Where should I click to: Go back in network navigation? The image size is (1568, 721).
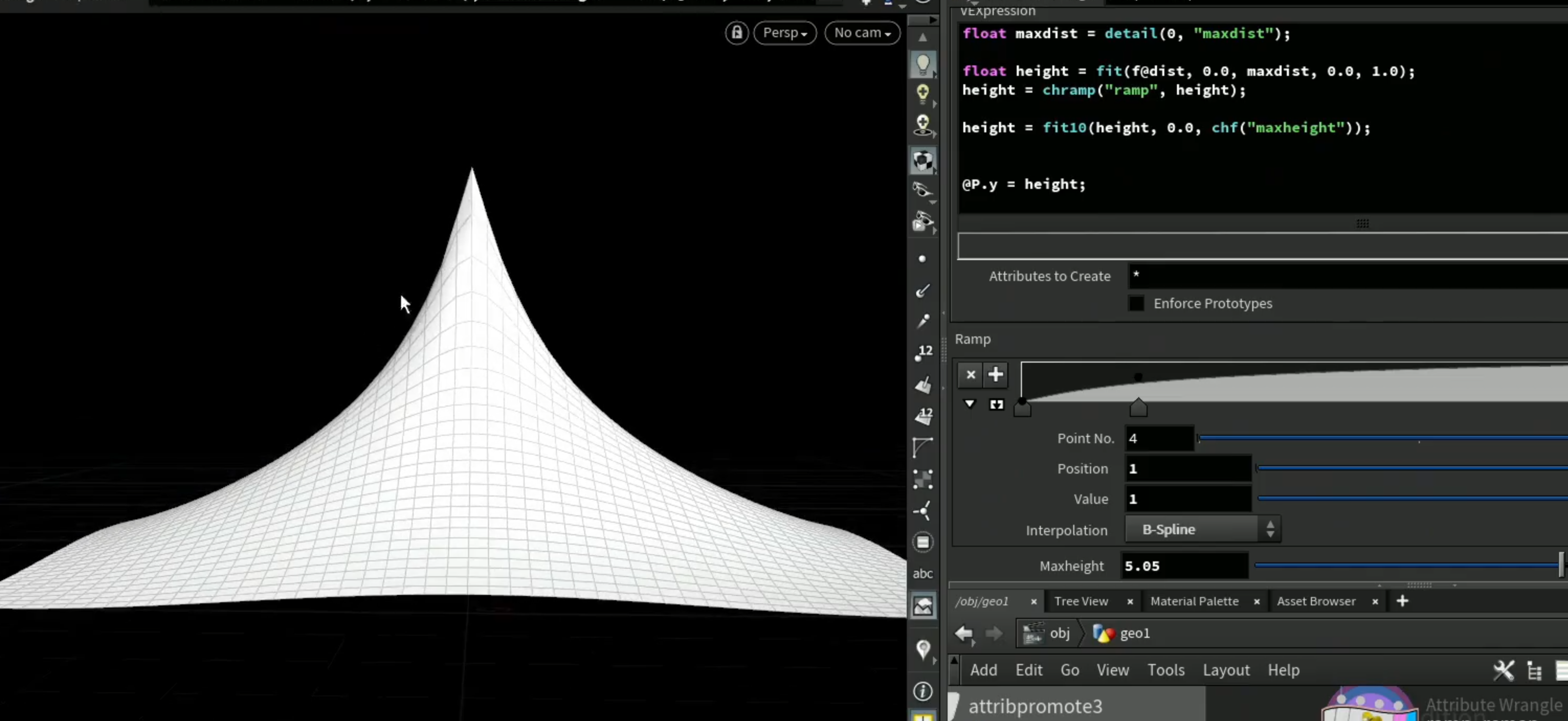964,634
